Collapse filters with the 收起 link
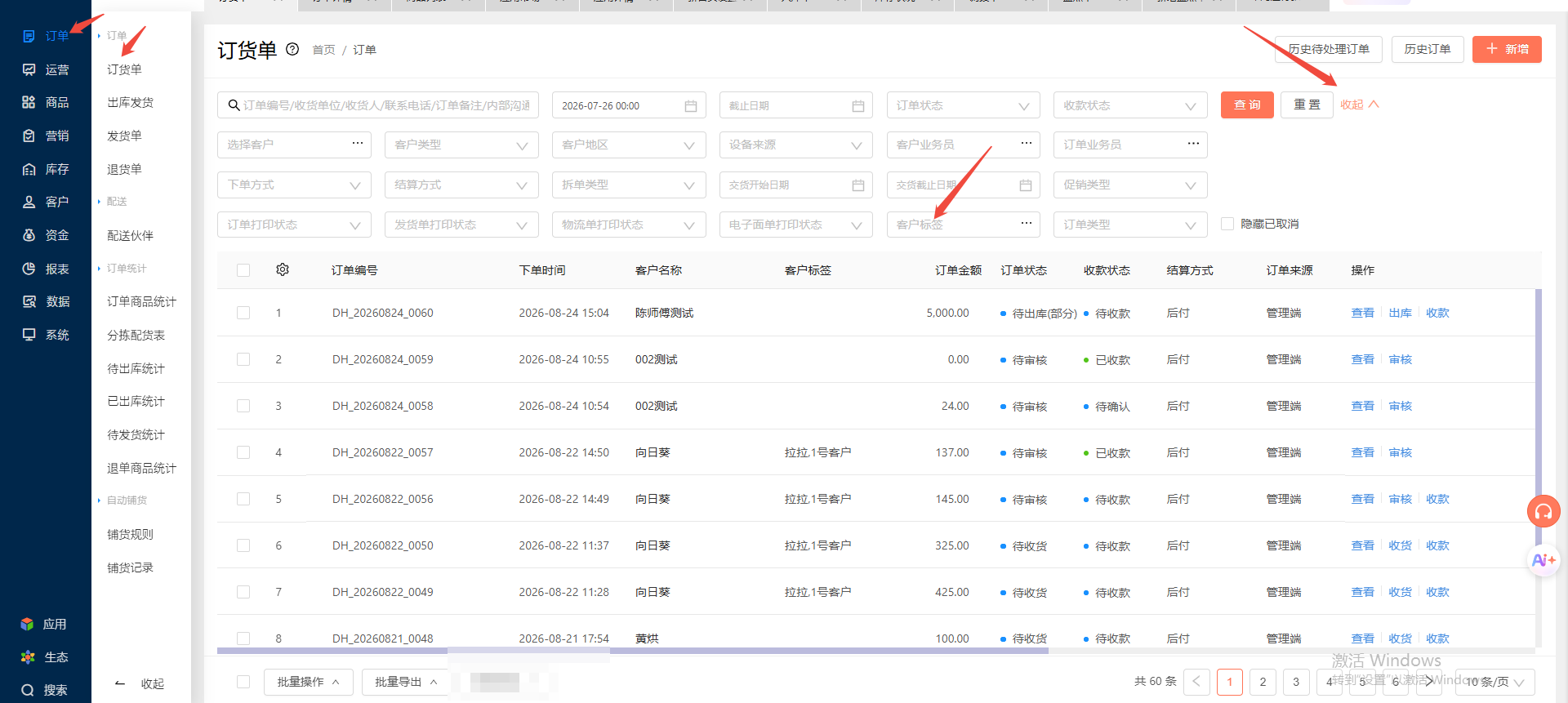 pos(1360,105)
